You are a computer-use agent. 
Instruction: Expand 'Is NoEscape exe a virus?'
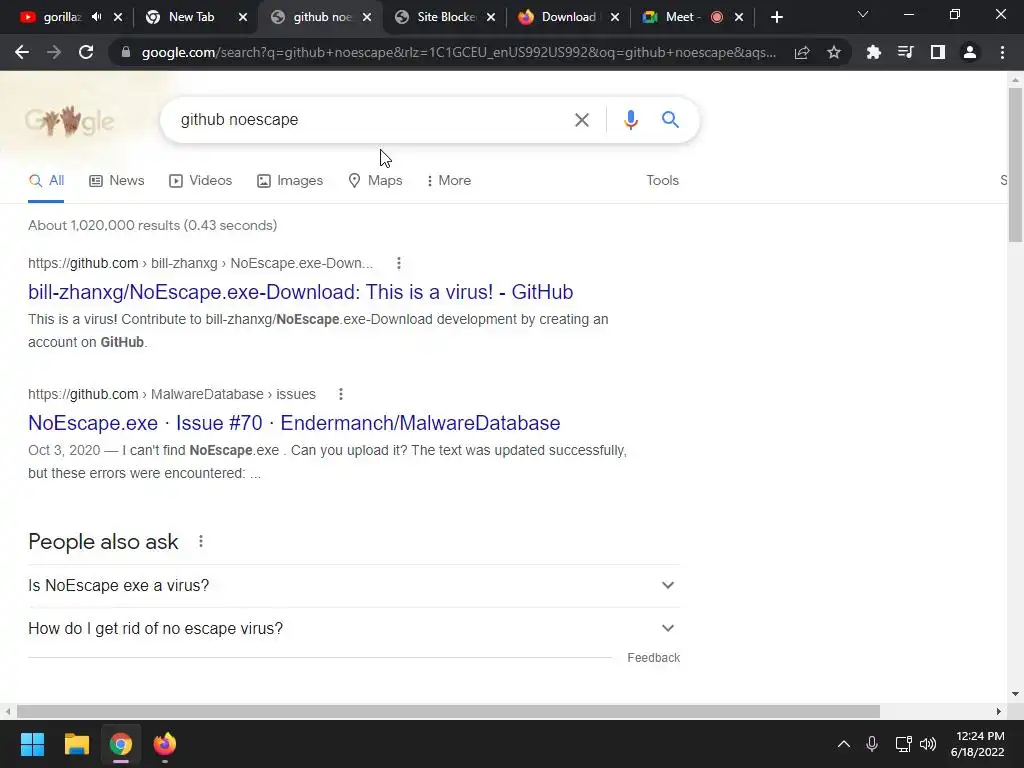click(353, 586)
